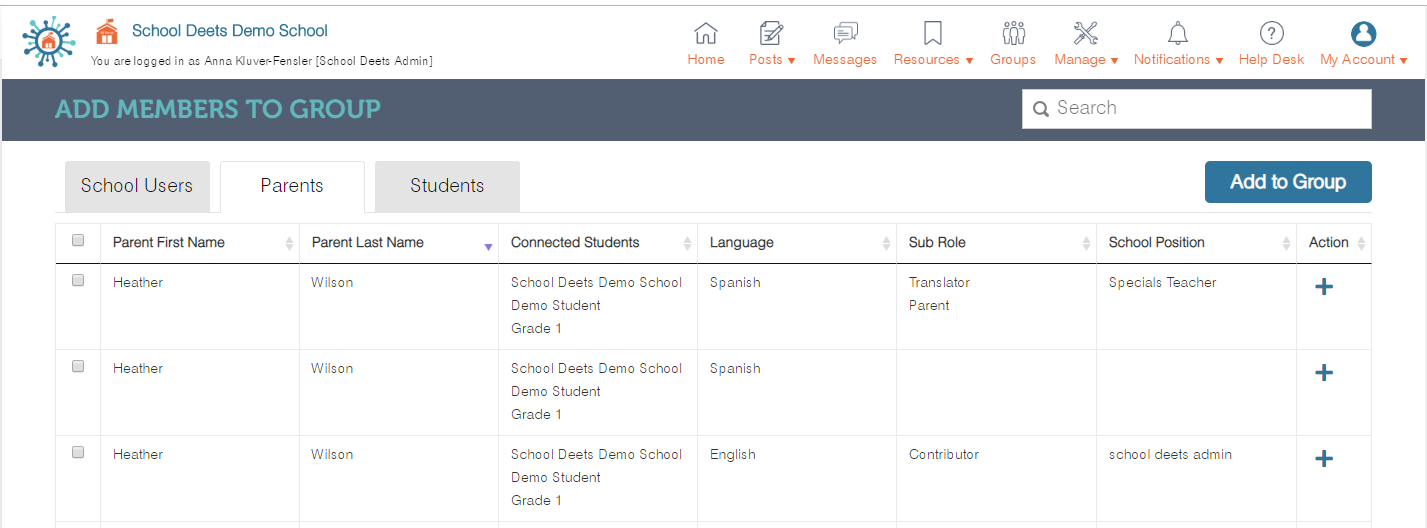Expand the My Account dropdown
This screenshot has height=528, width=1427.
pyautogui.click(x=1363, y=59)
